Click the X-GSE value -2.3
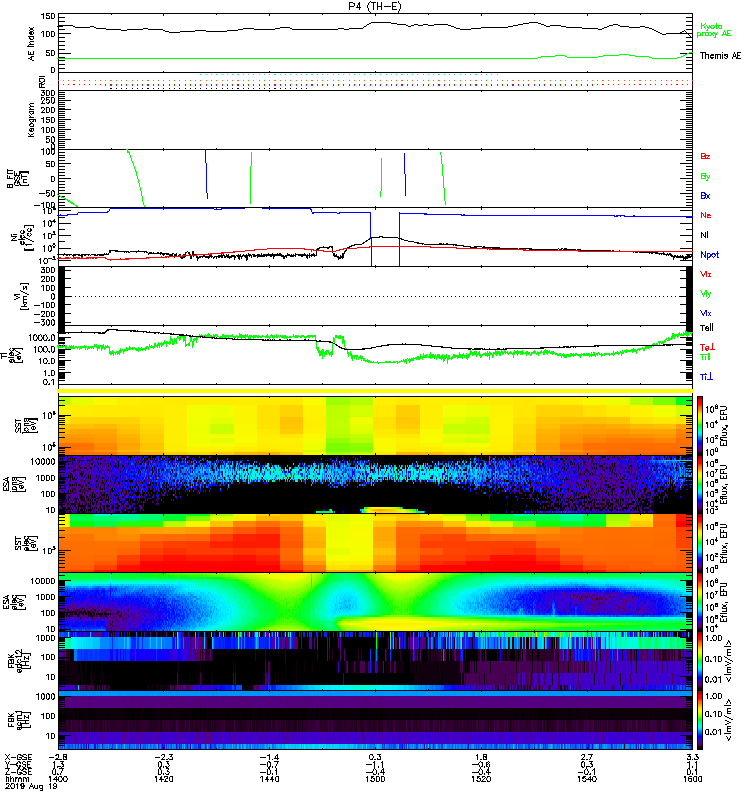The image size is (750, 800). pos(163,757)
